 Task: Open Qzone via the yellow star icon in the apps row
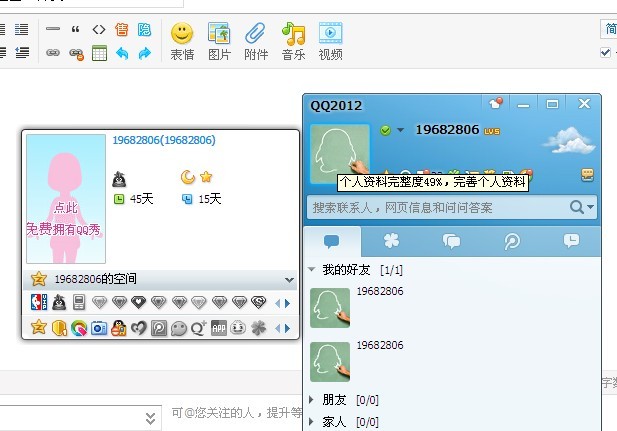(x=39, y=327)
